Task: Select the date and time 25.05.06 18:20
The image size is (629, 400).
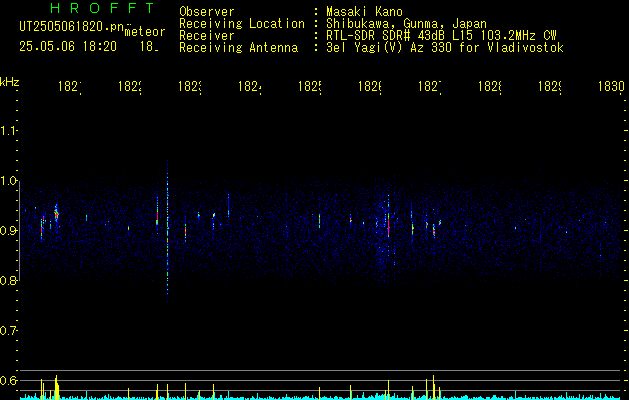Action: [68, 47]
